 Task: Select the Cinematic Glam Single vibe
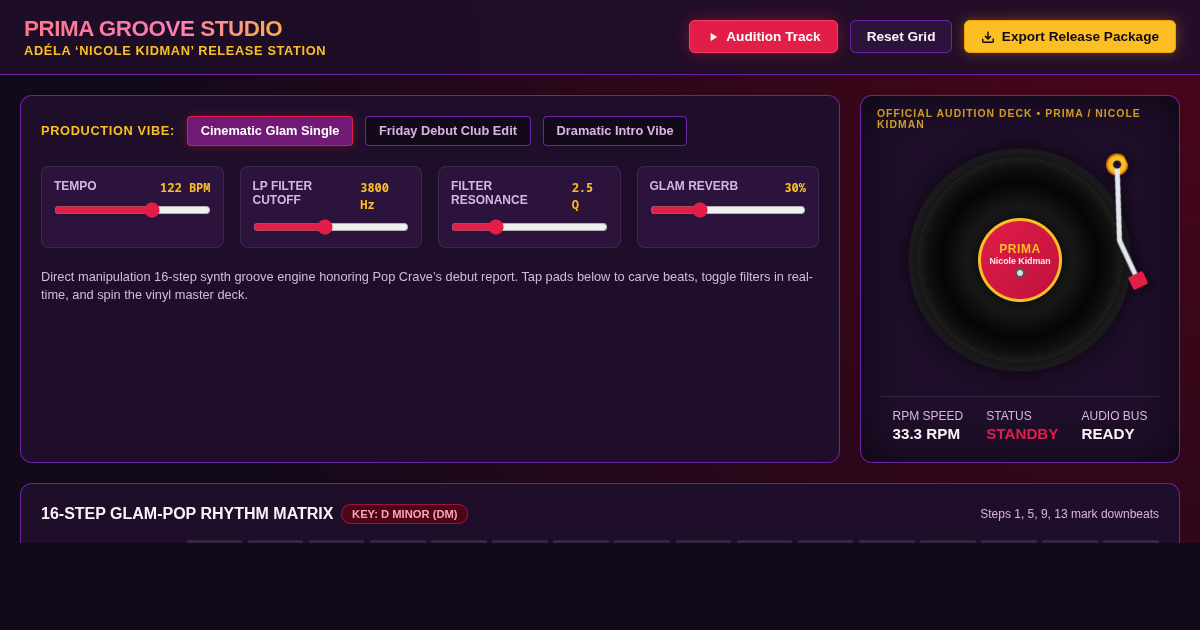coord(270,131)
